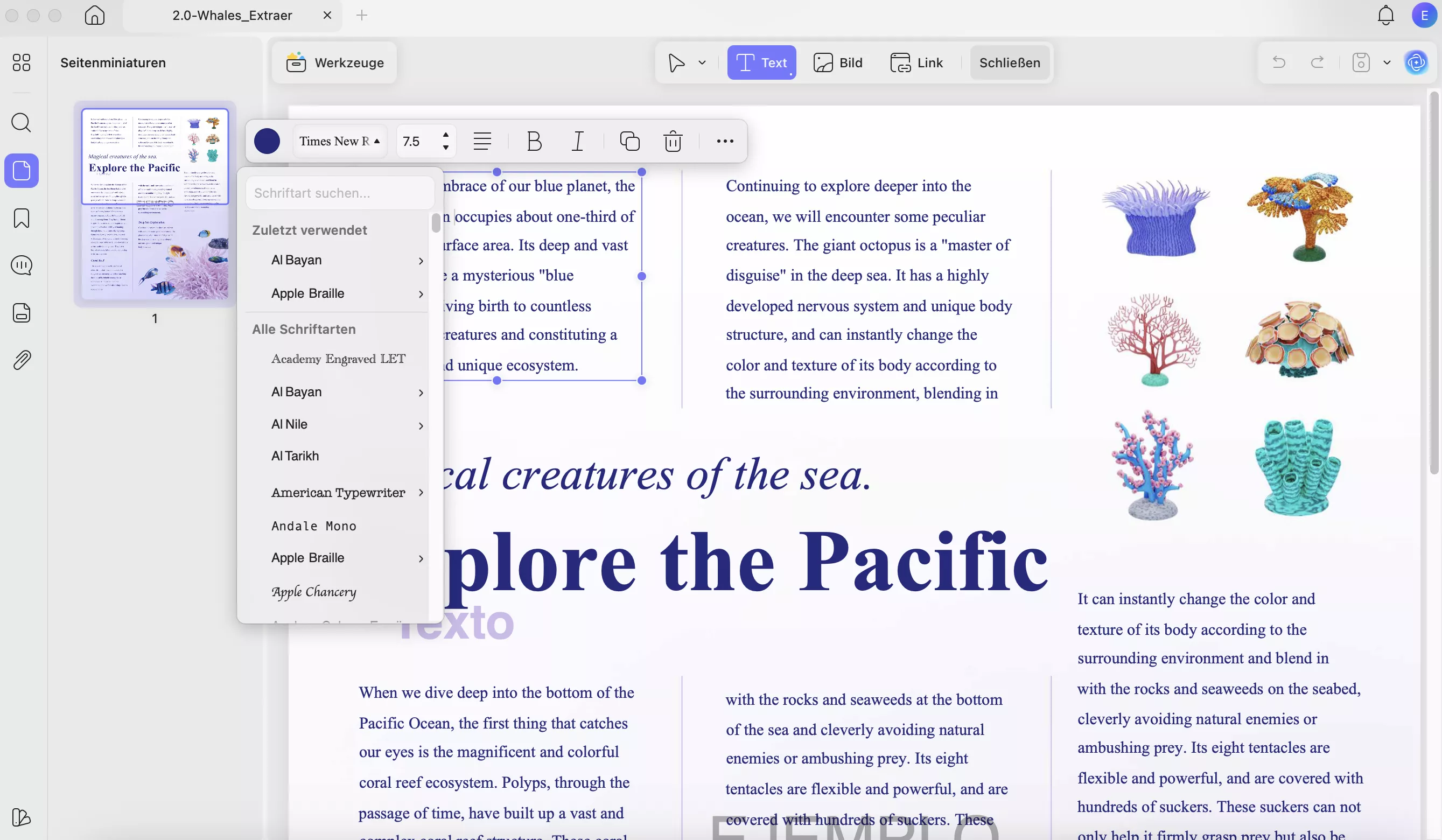Open the bookmarks panel

[21, 219]
